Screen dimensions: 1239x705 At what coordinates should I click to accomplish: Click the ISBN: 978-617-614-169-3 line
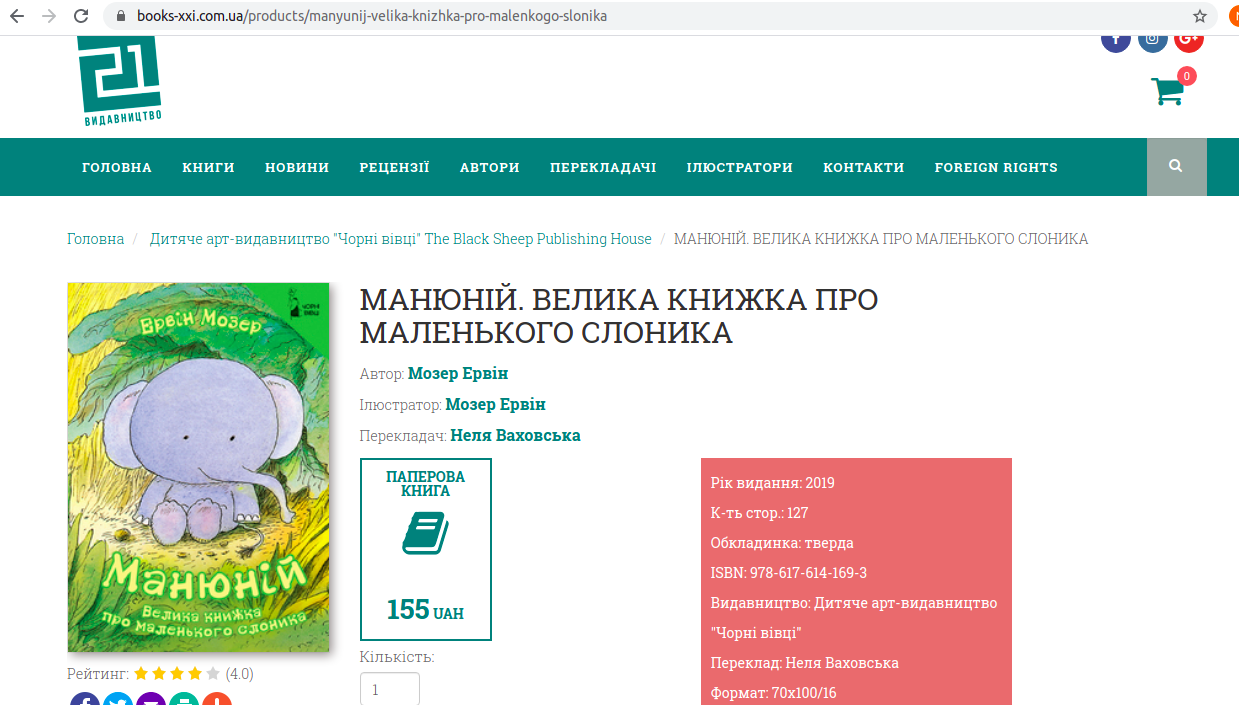pyautogui.click(x=789, y=573)
